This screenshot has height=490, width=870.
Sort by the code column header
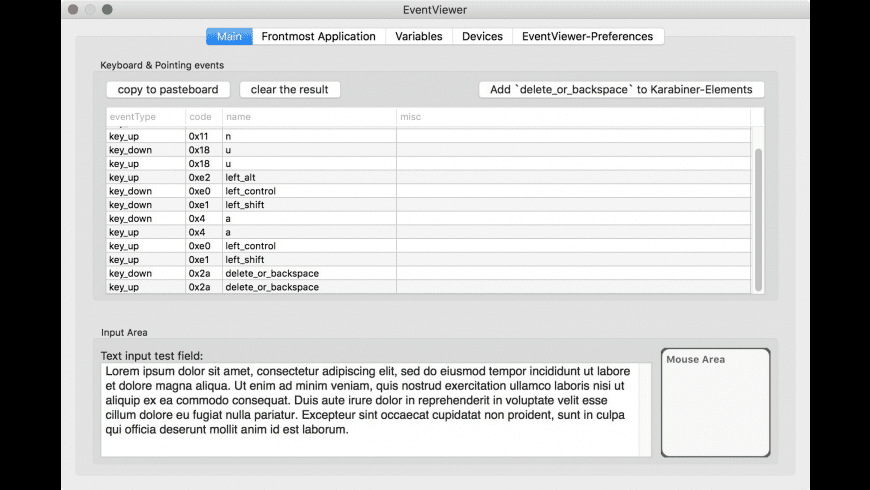pos(202,117)
